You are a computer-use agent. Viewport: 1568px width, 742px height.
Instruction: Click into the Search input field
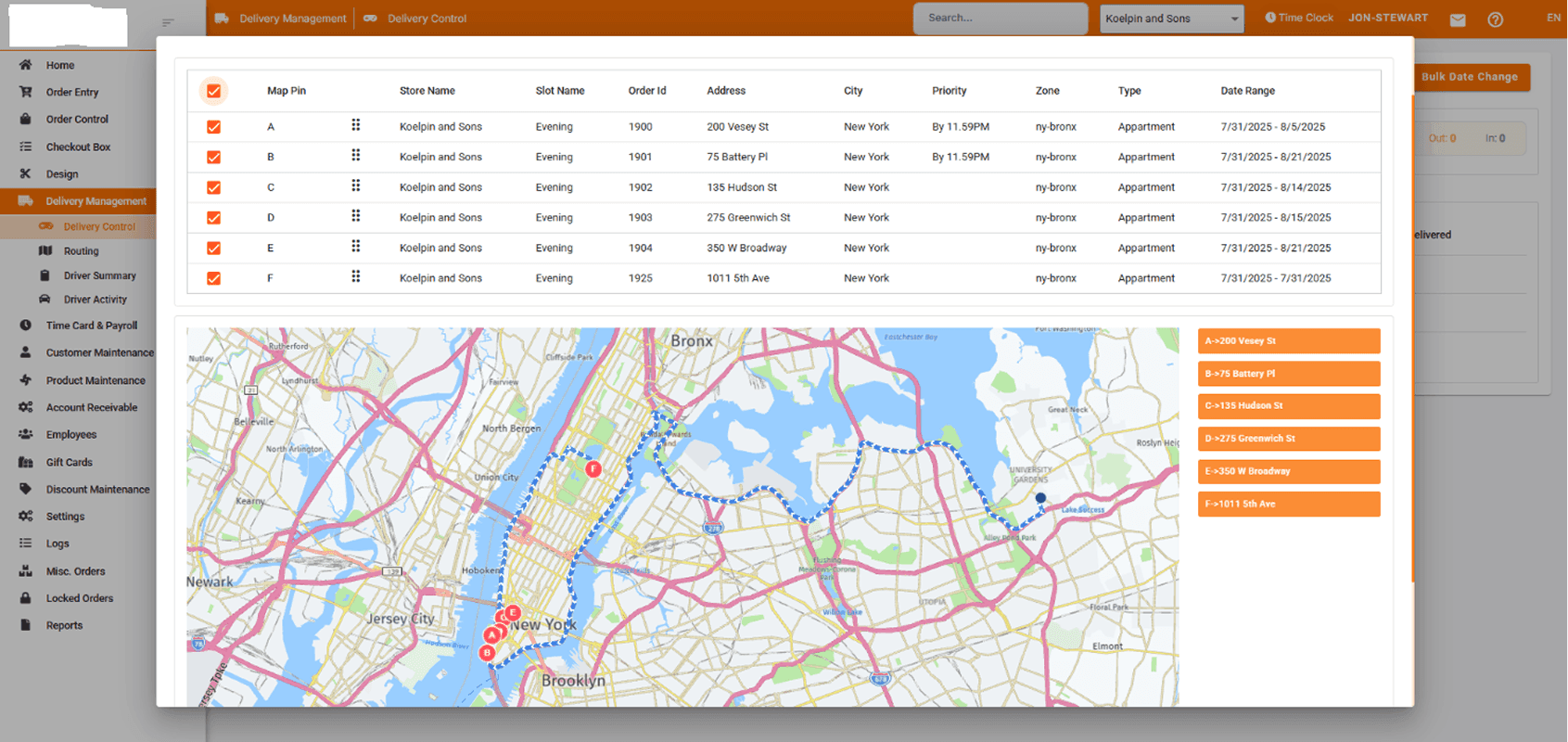tap(1000, 19)
